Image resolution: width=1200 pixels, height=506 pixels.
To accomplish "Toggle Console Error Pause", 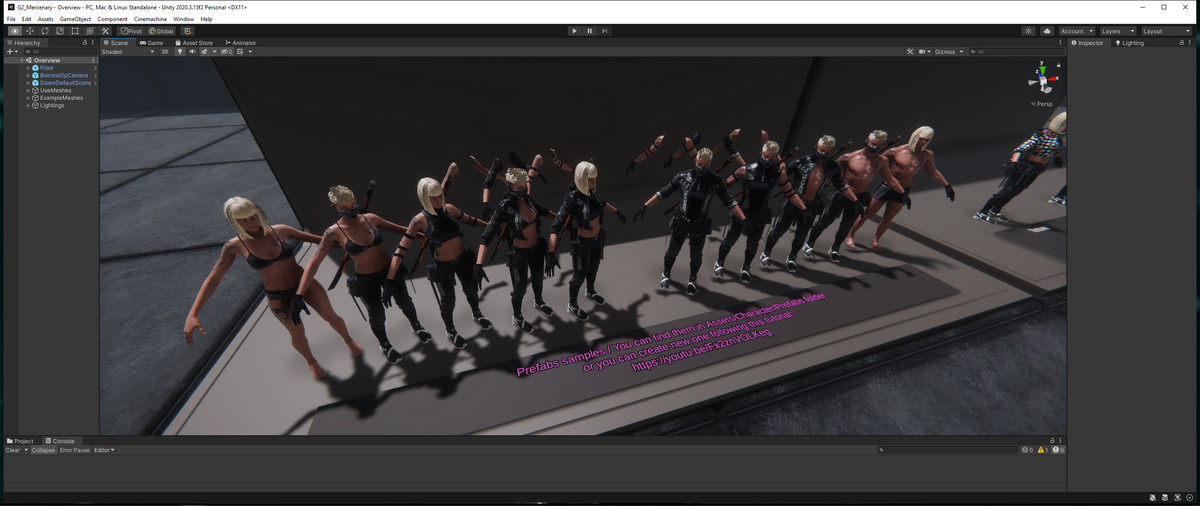I will 75,450.
